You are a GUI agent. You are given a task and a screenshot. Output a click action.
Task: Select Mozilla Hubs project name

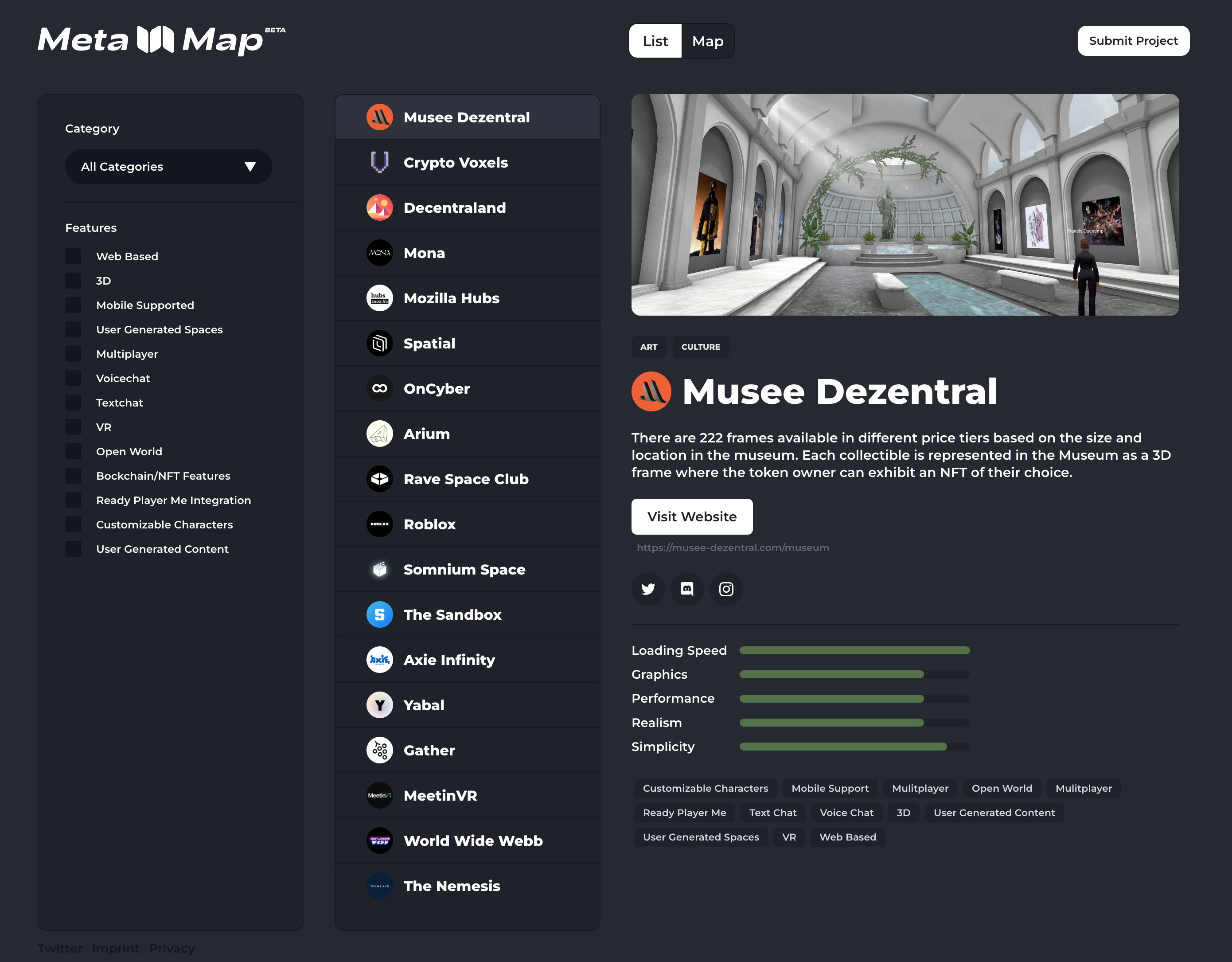tap(451, 298)
